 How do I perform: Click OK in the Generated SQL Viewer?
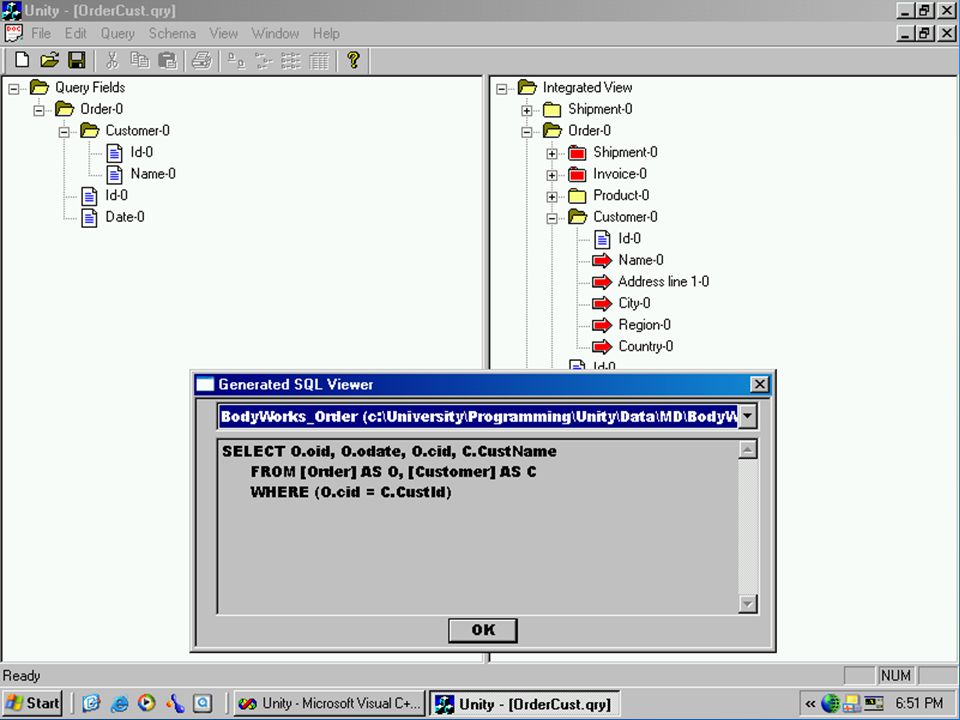coord(482,630)
